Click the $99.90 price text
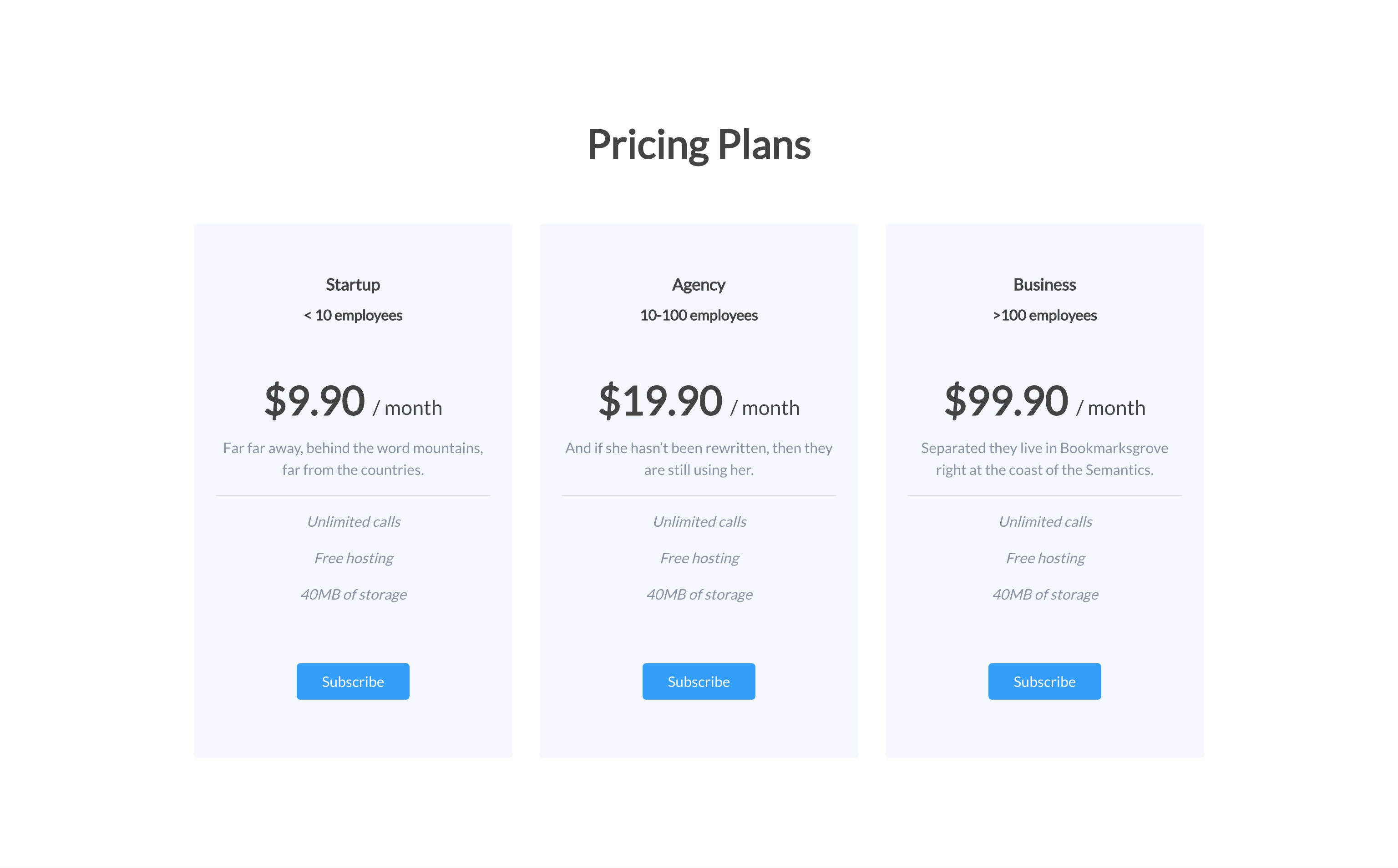 click(1006, 401)
